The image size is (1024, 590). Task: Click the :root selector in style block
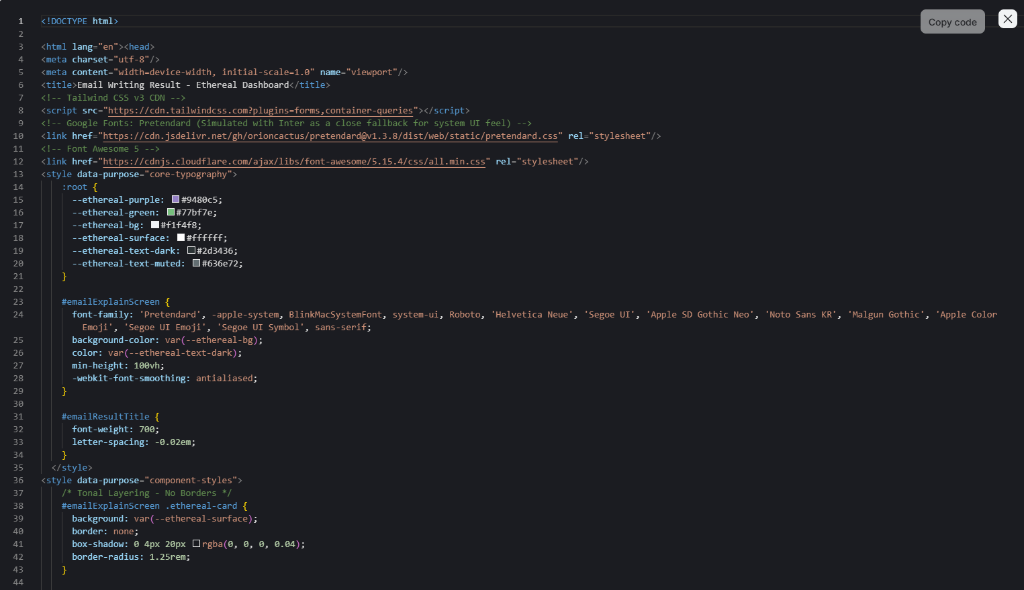pos(76,187)
